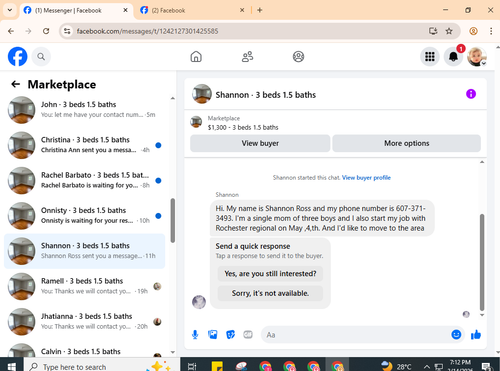Select Shannon's conversation in the list
This screenshot has height=371, width=500.
(x=85, y=251)
